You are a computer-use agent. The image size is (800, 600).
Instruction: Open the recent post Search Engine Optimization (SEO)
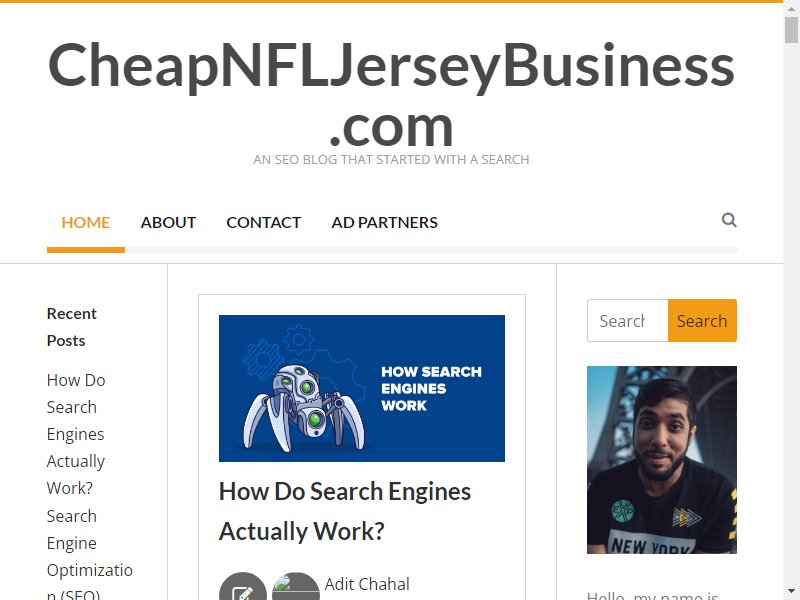[x=90, y=555]
